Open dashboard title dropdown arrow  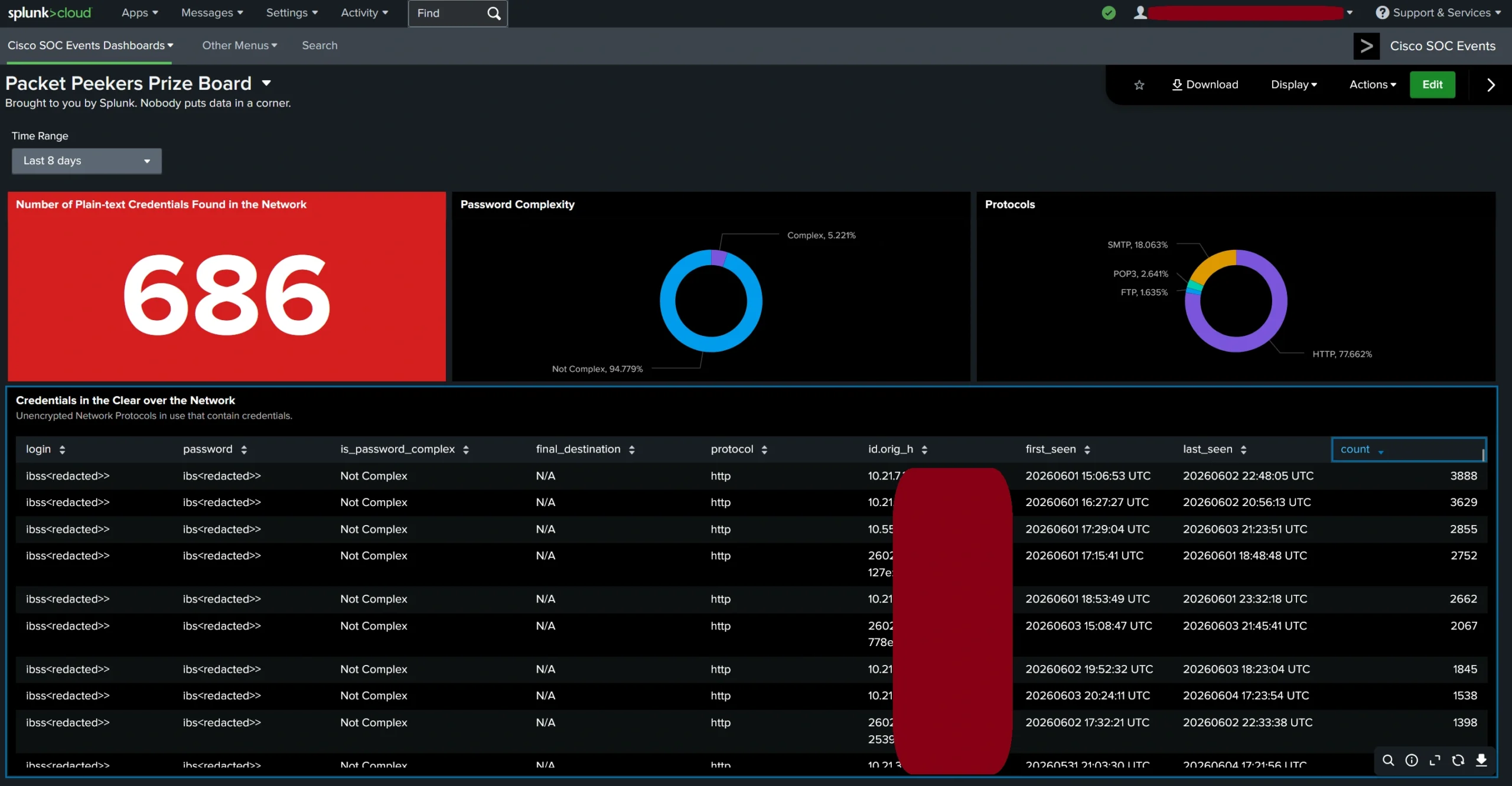click(x=266, y=84)
